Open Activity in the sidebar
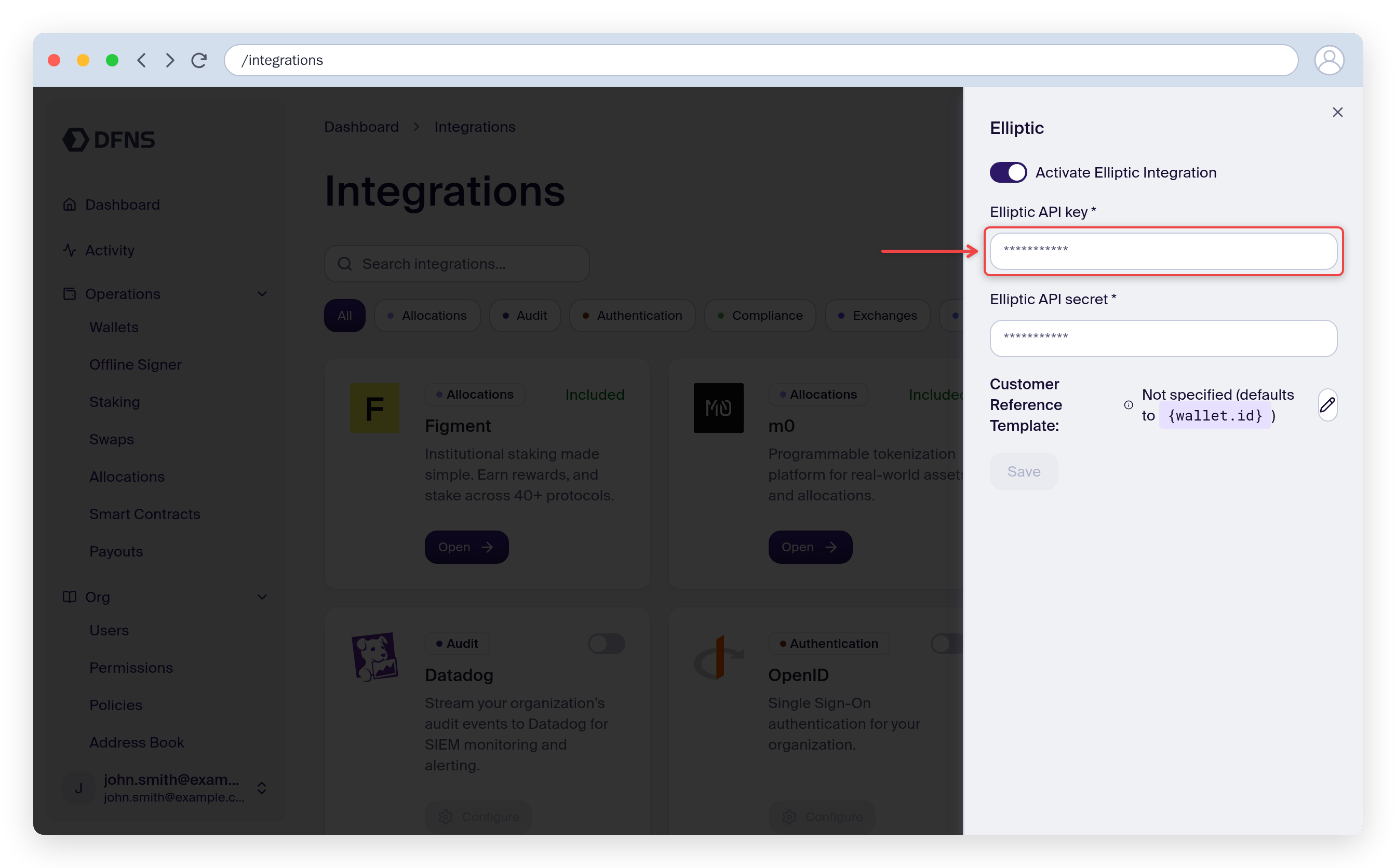The image size is (1396, 868). click(110, 250)
